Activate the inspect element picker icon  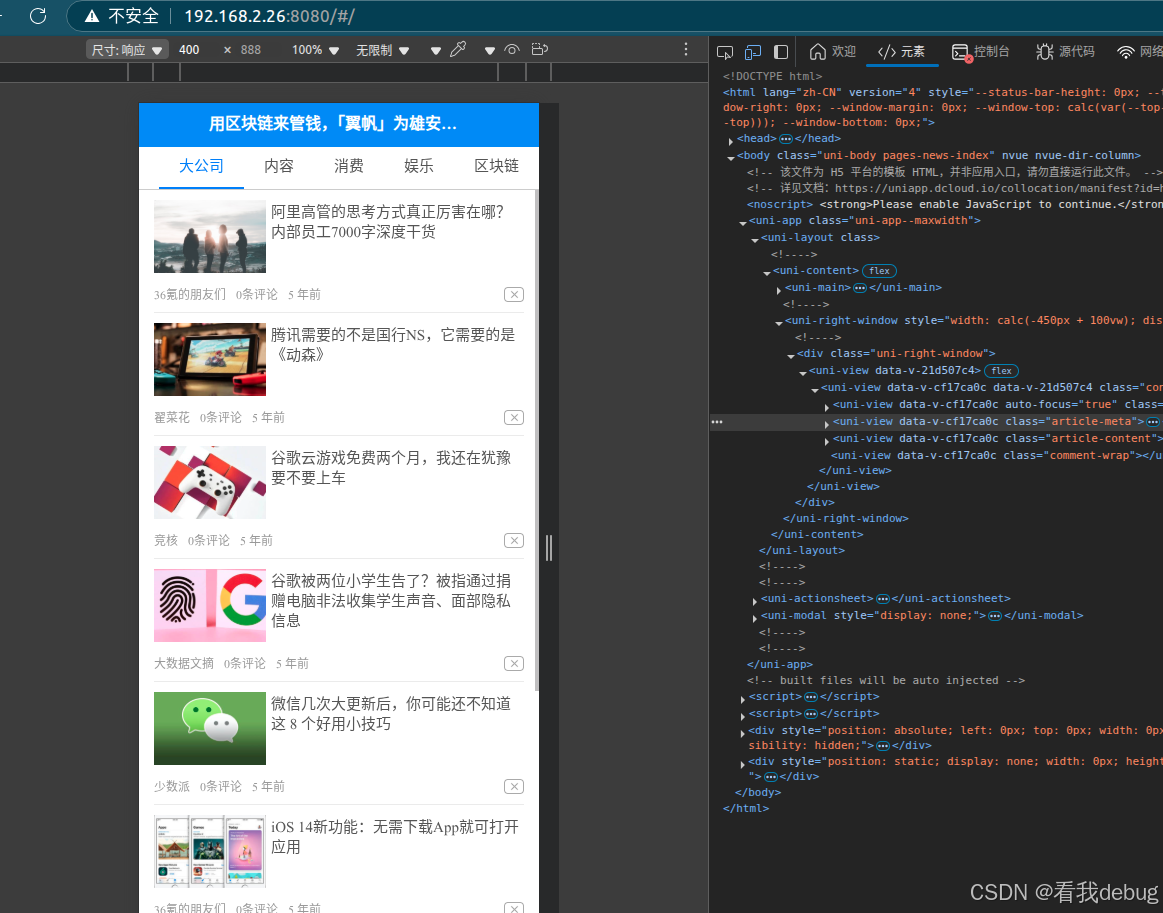click(725, 51)
